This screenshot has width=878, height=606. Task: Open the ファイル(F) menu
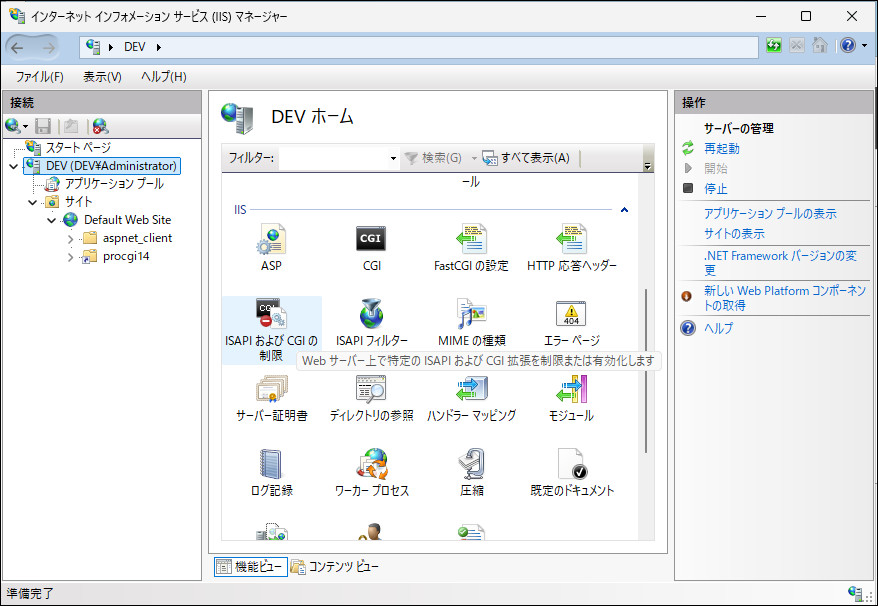click(x=39, y=77)
